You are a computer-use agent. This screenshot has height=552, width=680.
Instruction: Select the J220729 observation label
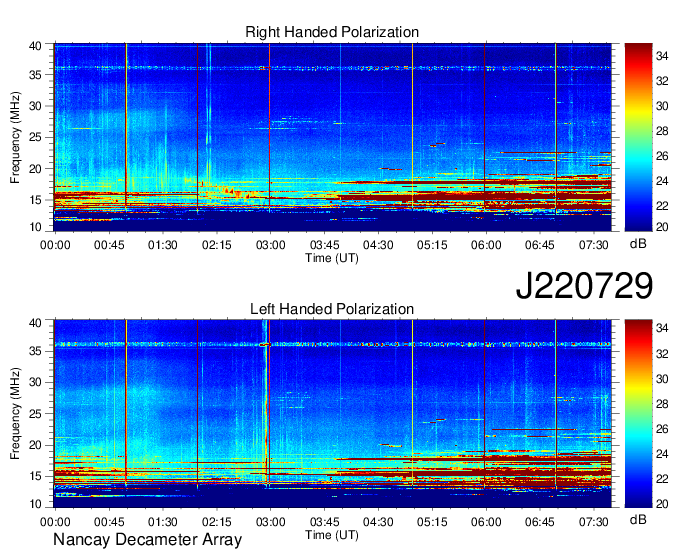tap(584, 285)
